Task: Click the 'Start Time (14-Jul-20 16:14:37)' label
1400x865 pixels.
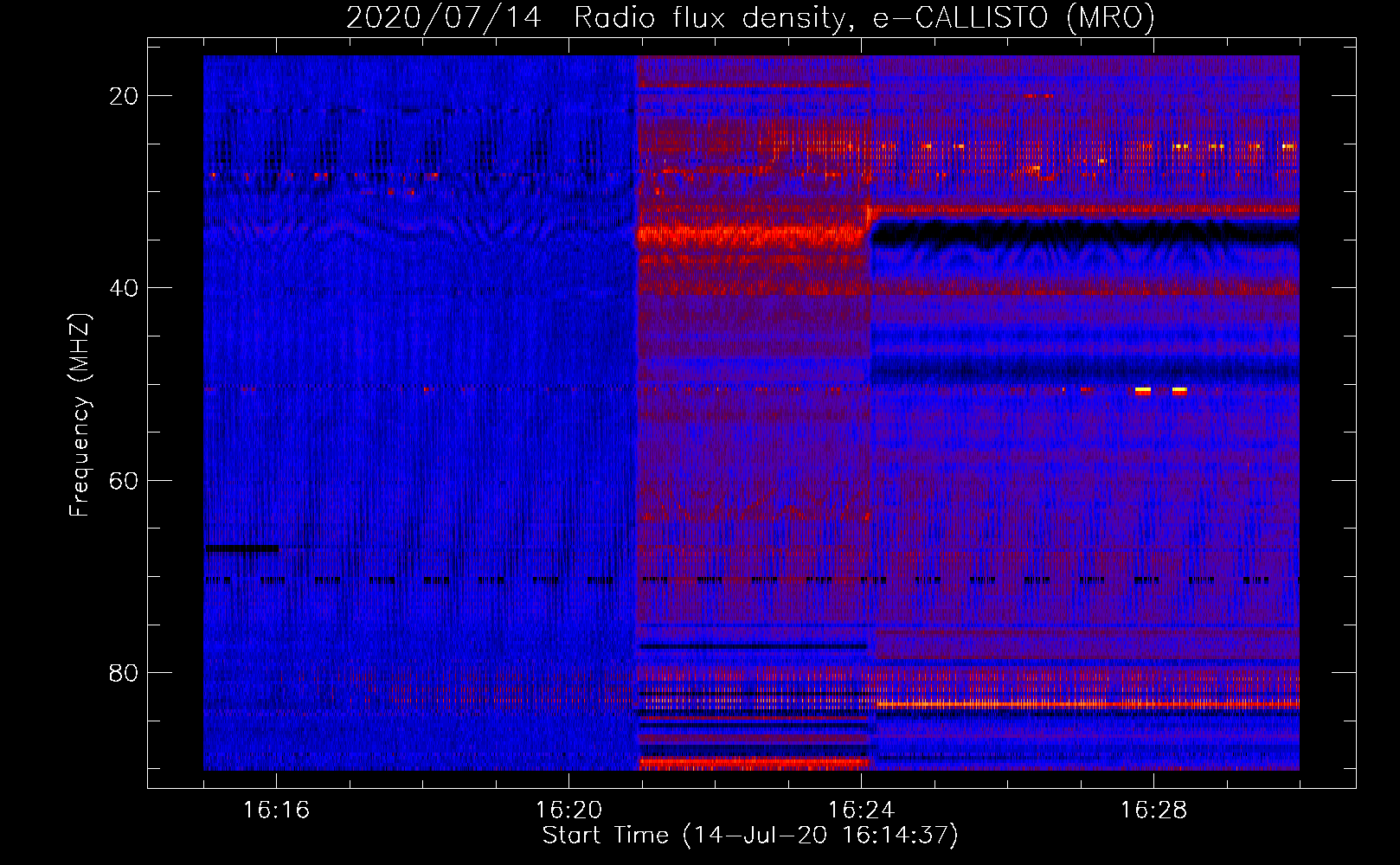Action: click(750, 835)
